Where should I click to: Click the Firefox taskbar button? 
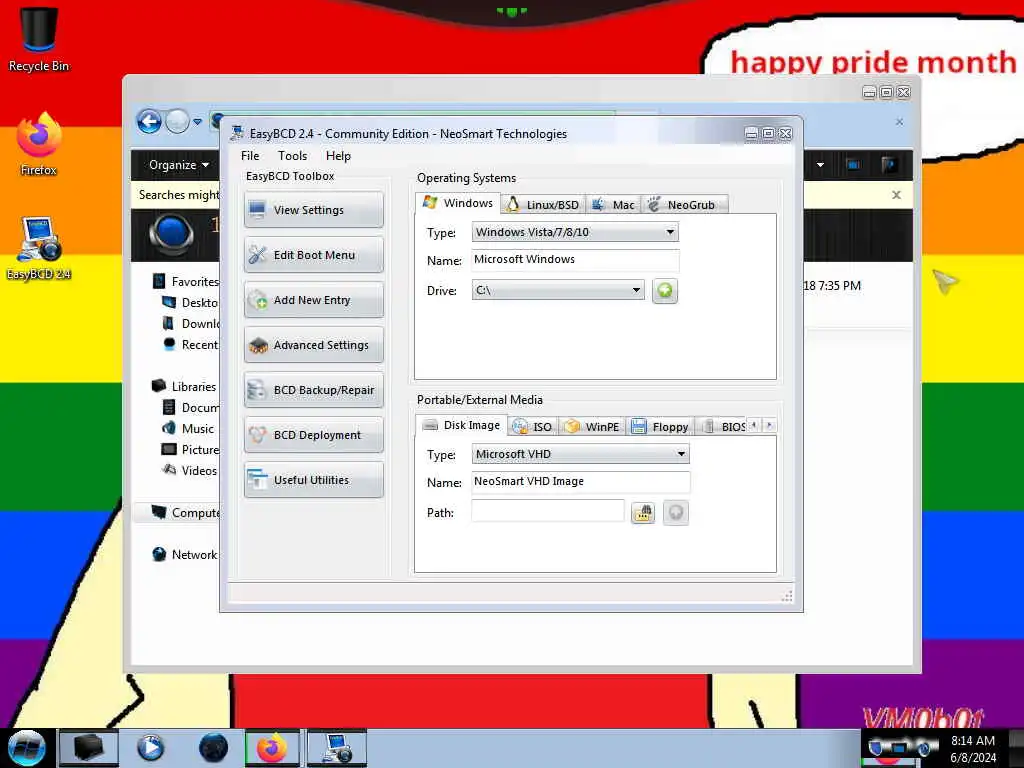[272, 748]
